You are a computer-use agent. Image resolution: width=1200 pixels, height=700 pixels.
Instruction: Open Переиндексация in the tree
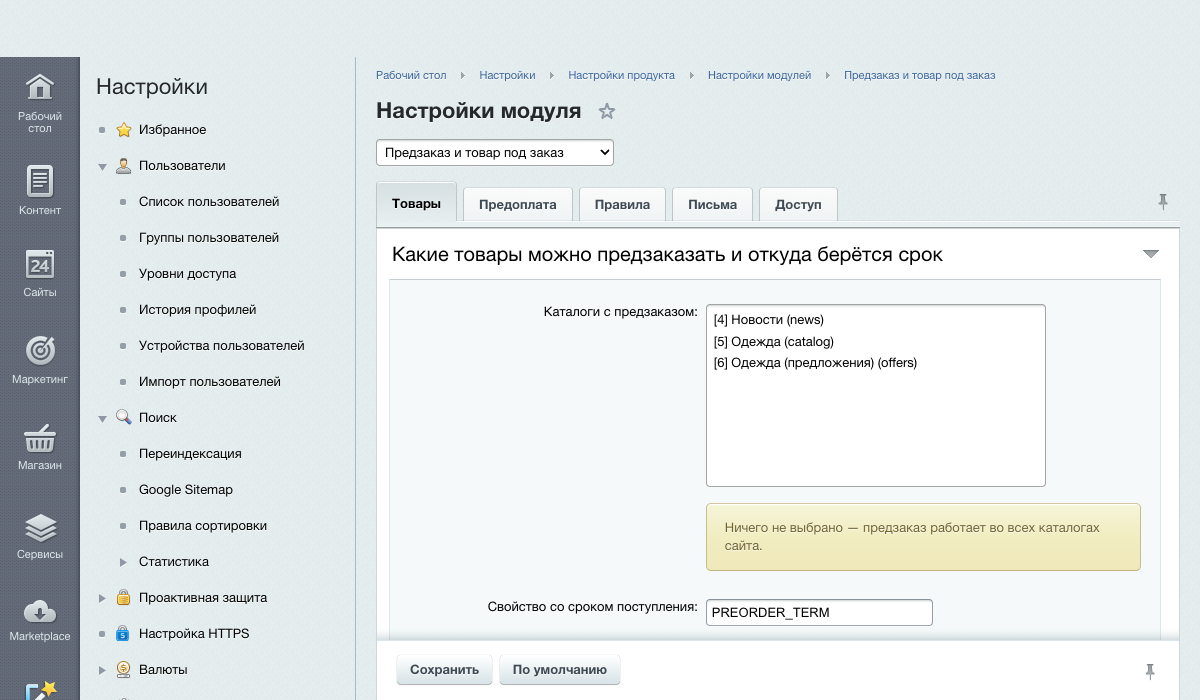point(190,454)
